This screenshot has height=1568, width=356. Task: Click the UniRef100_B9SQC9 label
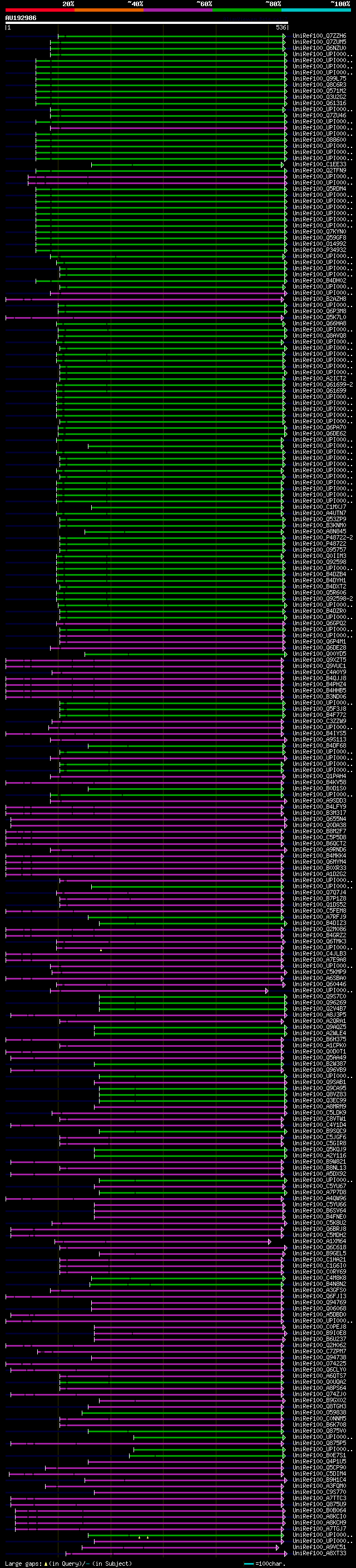319,1131
